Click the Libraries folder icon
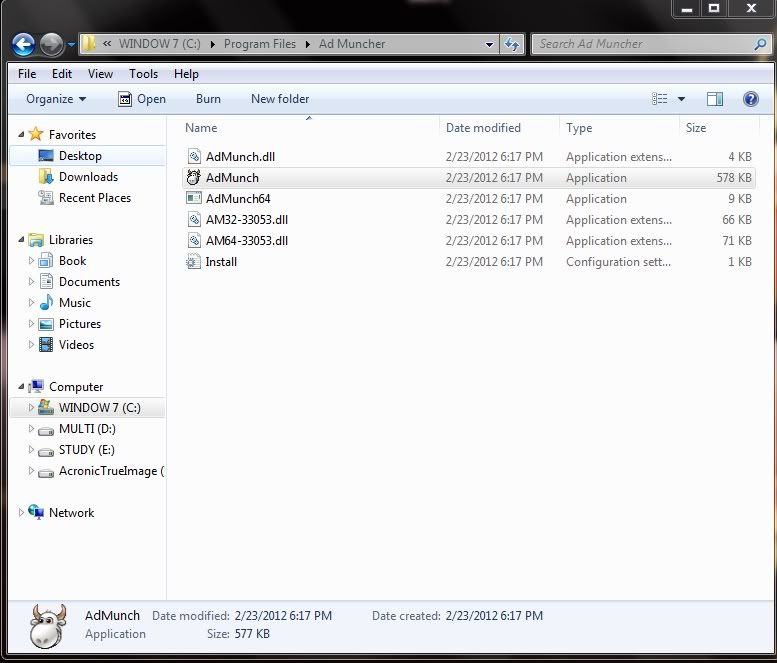Viewport: 777px width, 663px height. (x=36, y=239)
